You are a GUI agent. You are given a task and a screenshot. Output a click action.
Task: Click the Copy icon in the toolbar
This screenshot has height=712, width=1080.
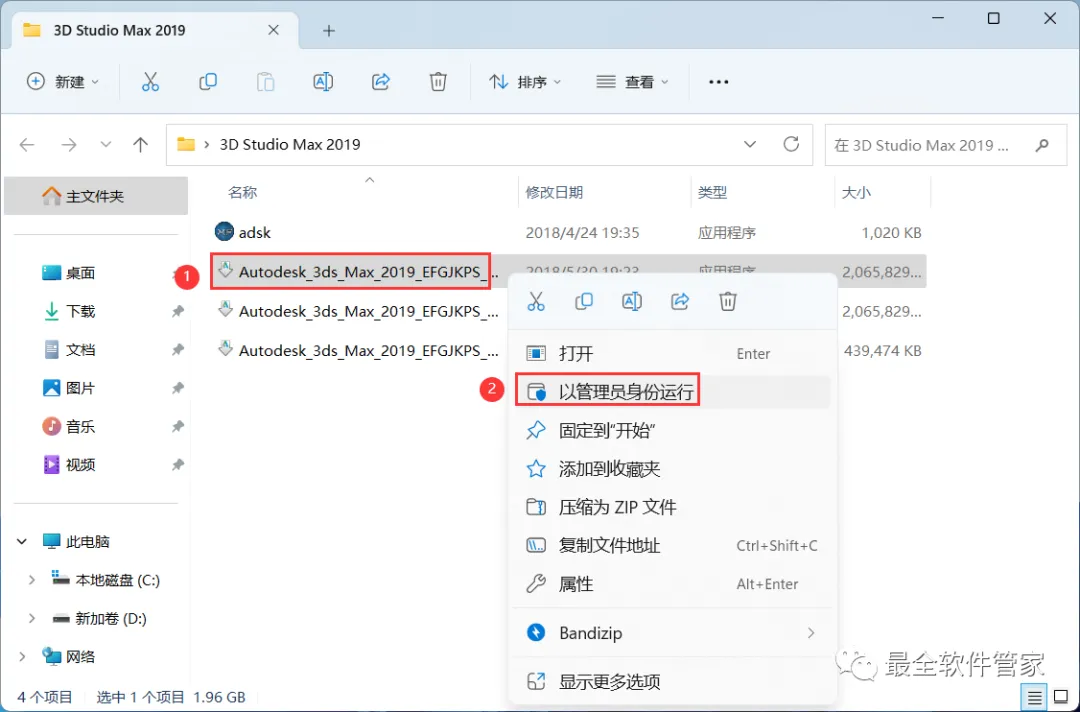(207, 82)
